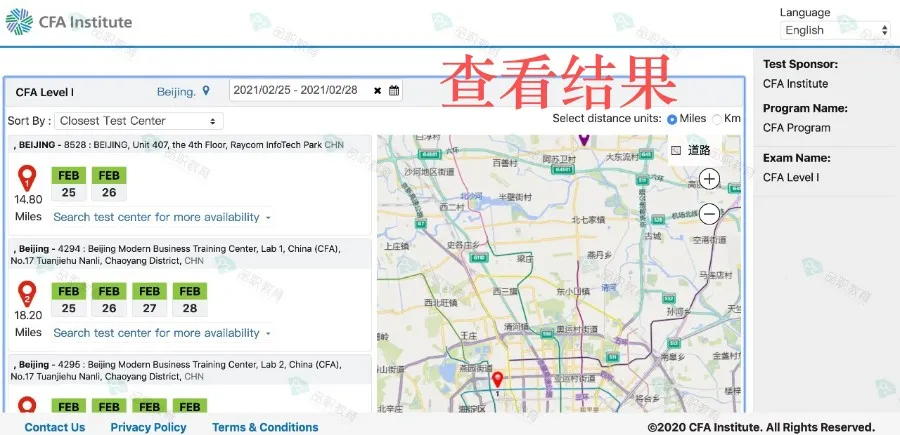Viewport: 900px width, 435px height.
Task: Clear the date range with the X icon
Action: coord(377,91)
